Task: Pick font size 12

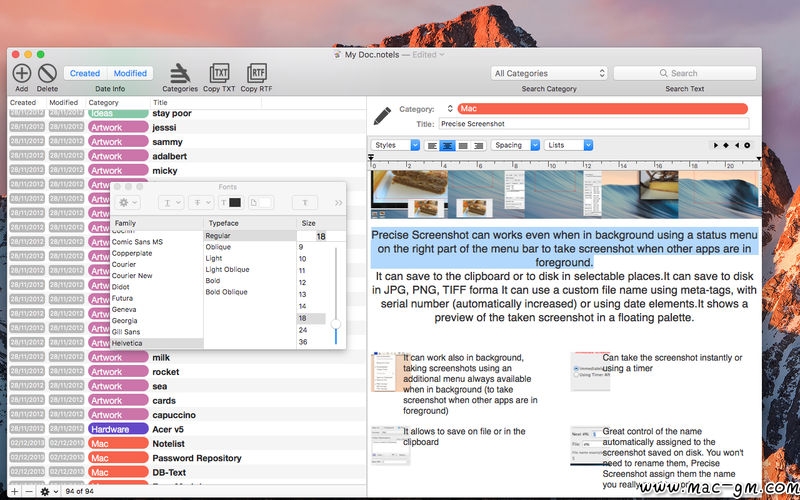Action: 303,283
